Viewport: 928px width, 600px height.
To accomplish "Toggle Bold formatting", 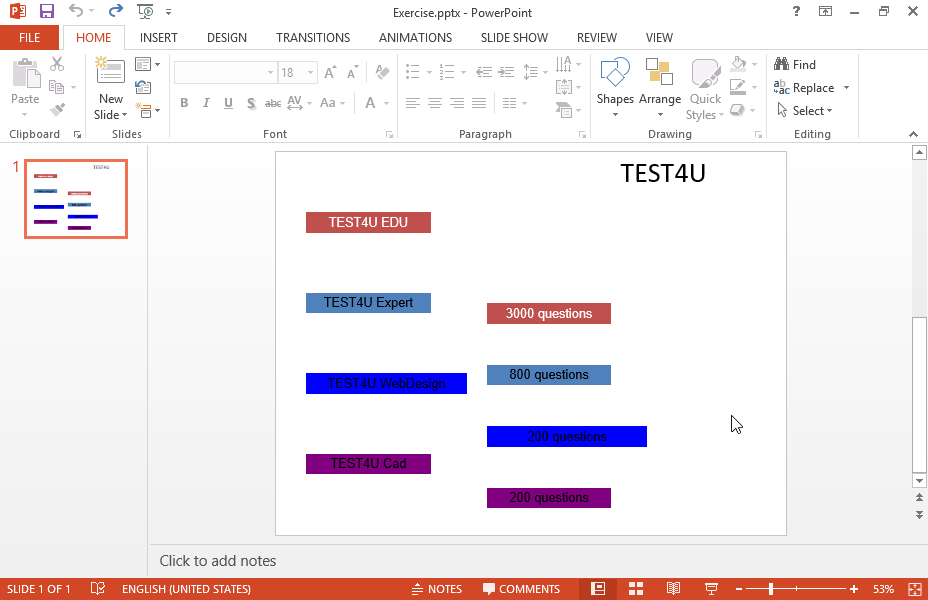I will point(184,103).
